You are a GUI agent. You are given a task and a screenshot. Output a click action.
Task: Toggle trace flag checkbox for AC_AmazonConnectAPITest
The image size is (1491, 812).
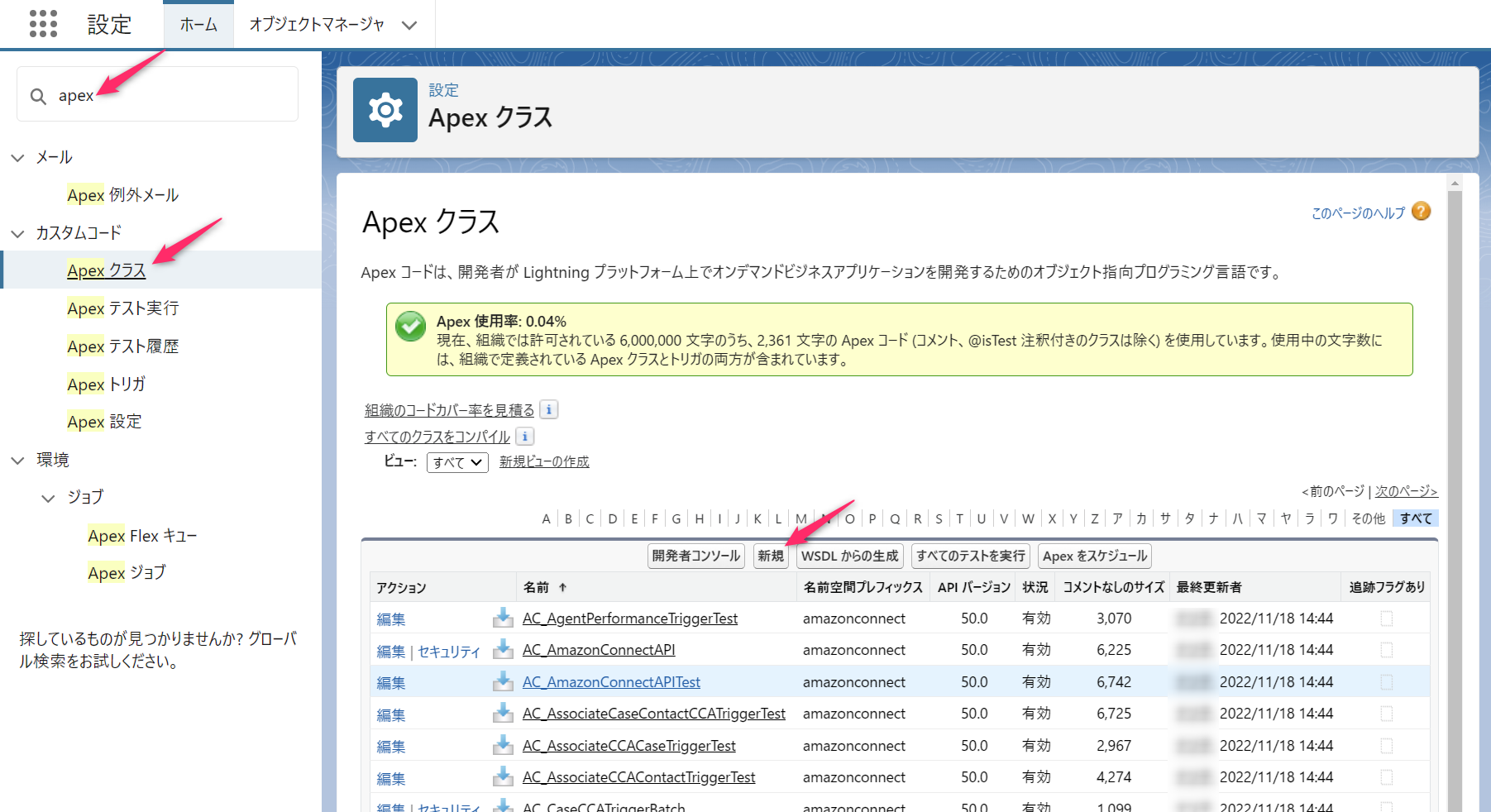point(1387,682)
